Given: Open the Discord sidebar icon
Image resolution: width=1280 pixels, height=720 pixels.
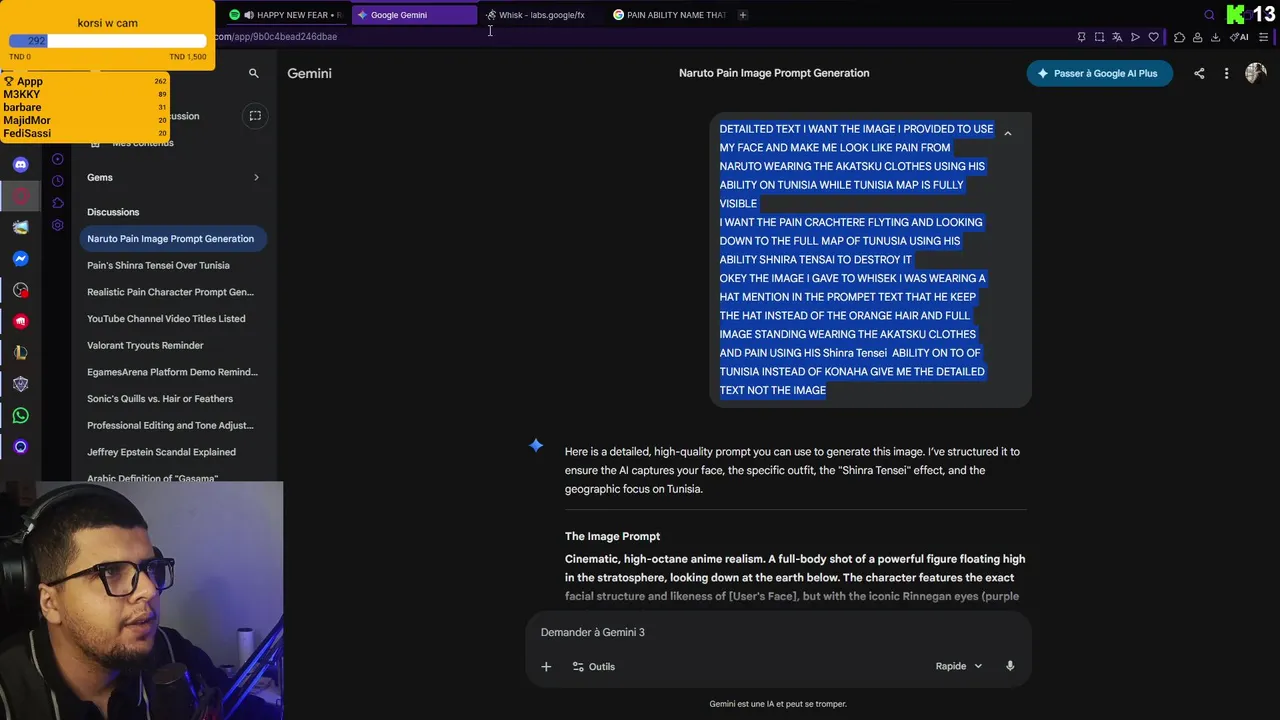Looking at the screenshot, I should coord(20,164).
